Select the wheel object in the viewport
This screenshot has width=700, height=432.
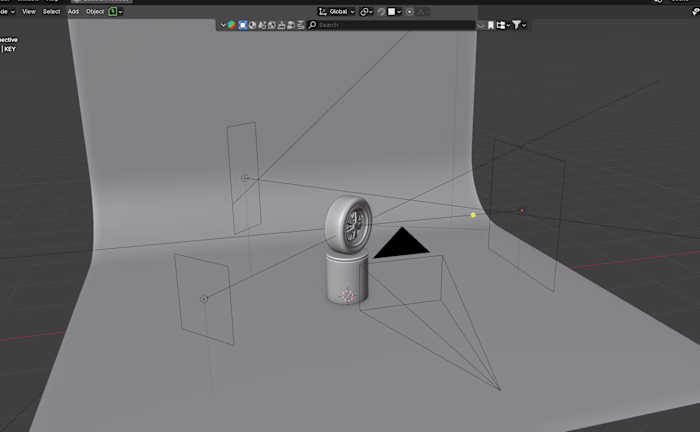pyautogui.click(x=348, y=224)
